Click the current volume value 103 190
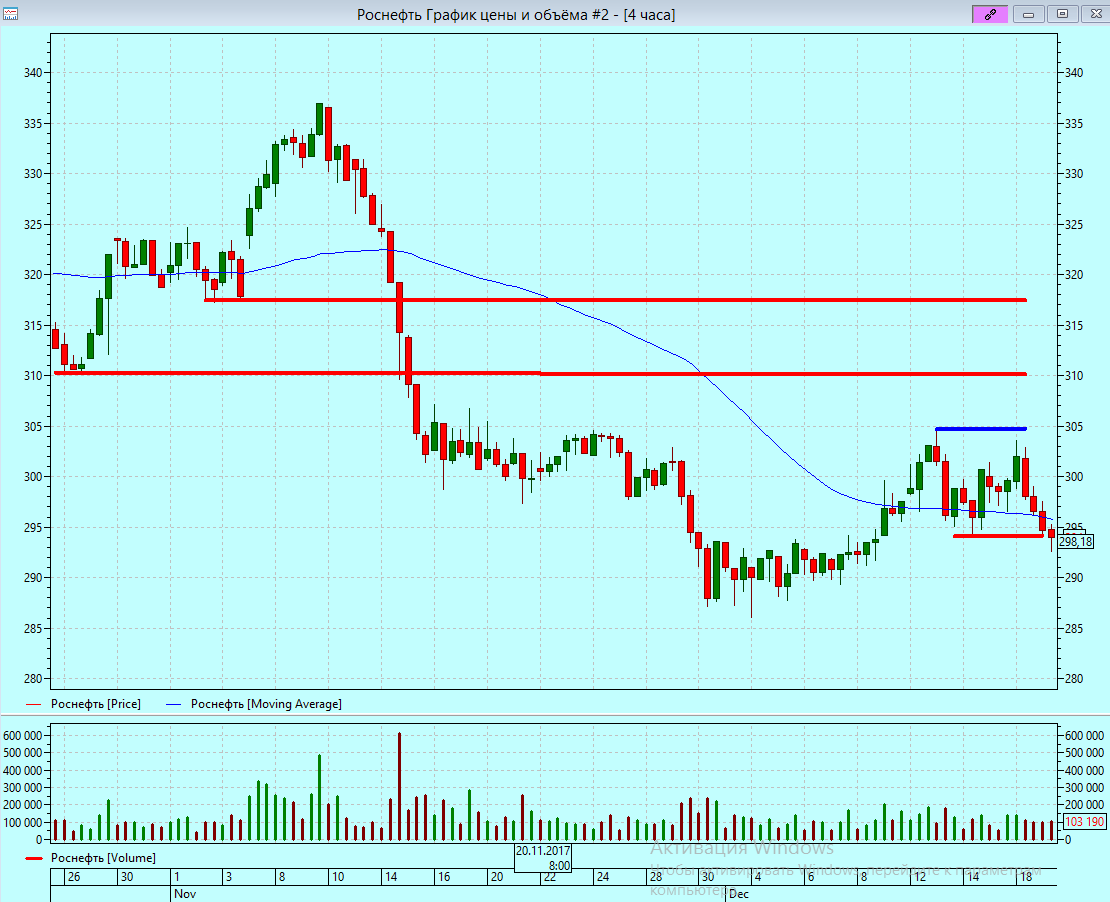The image size is (1110, 902). (1084, 822)
